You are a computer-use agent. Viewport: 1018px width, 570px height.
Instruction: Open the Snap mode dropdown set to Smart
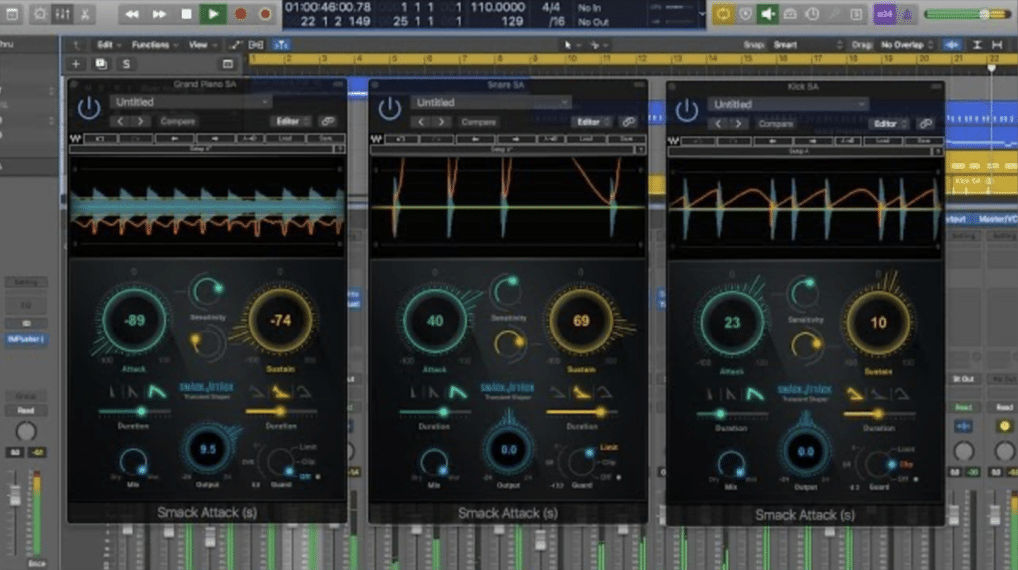coord(807,45)
